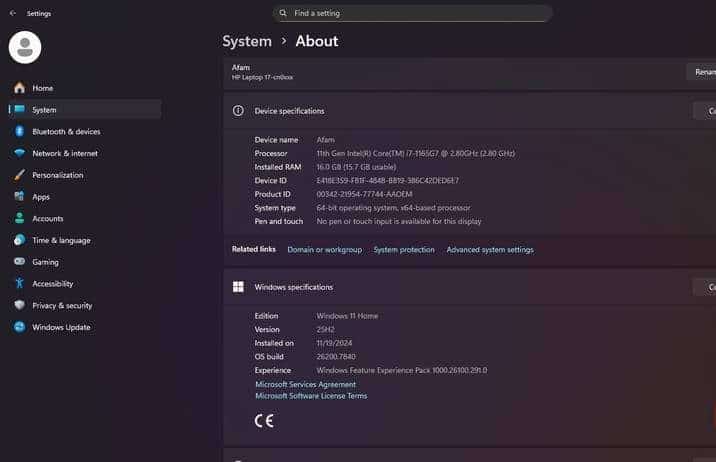Open Microsoft Services Agreement link

pyautogui.click(x=305, y=384)
